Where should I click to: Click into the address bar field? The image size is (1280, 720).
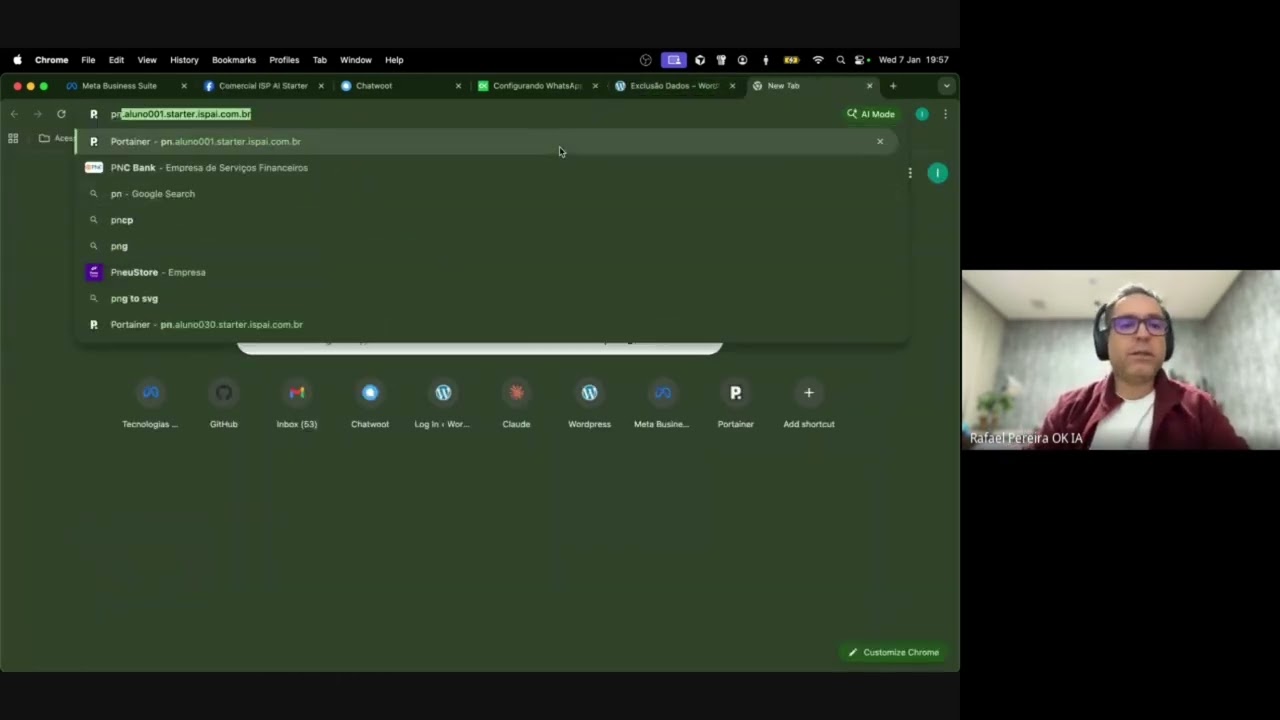coord(460,114)
